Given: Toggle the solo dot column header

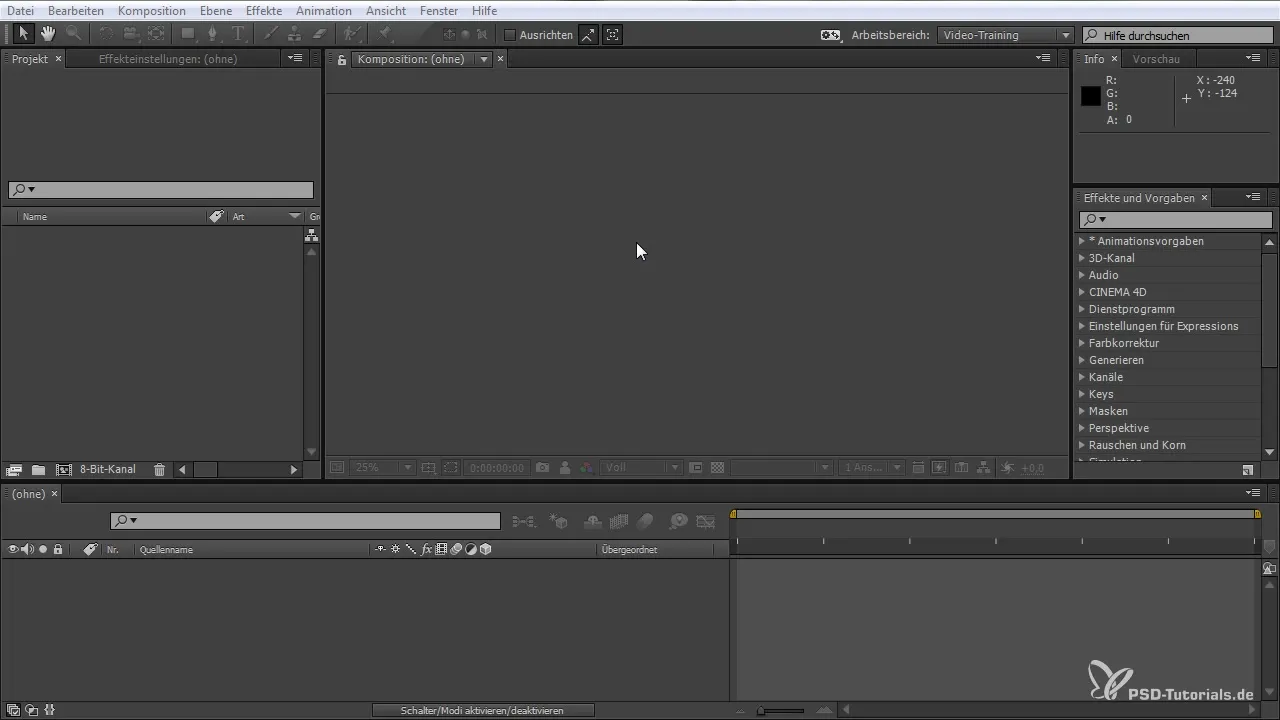Looking at the screenshot, I should tap(43, 549).
